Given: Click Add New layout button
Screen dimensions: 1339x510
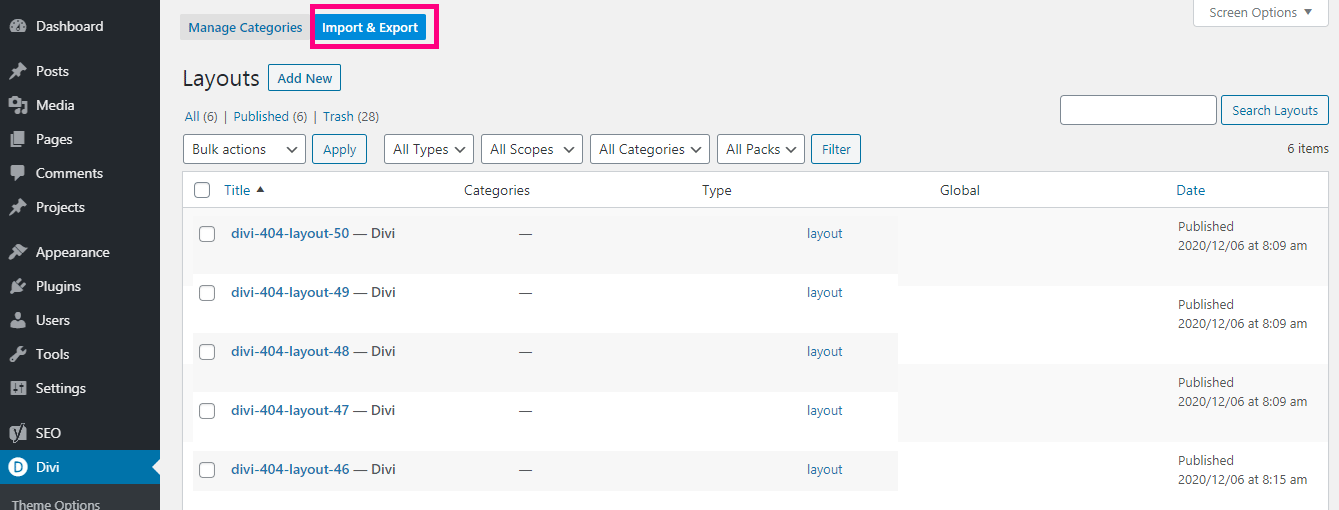Looking at the screenshot, I should point(305,78).
